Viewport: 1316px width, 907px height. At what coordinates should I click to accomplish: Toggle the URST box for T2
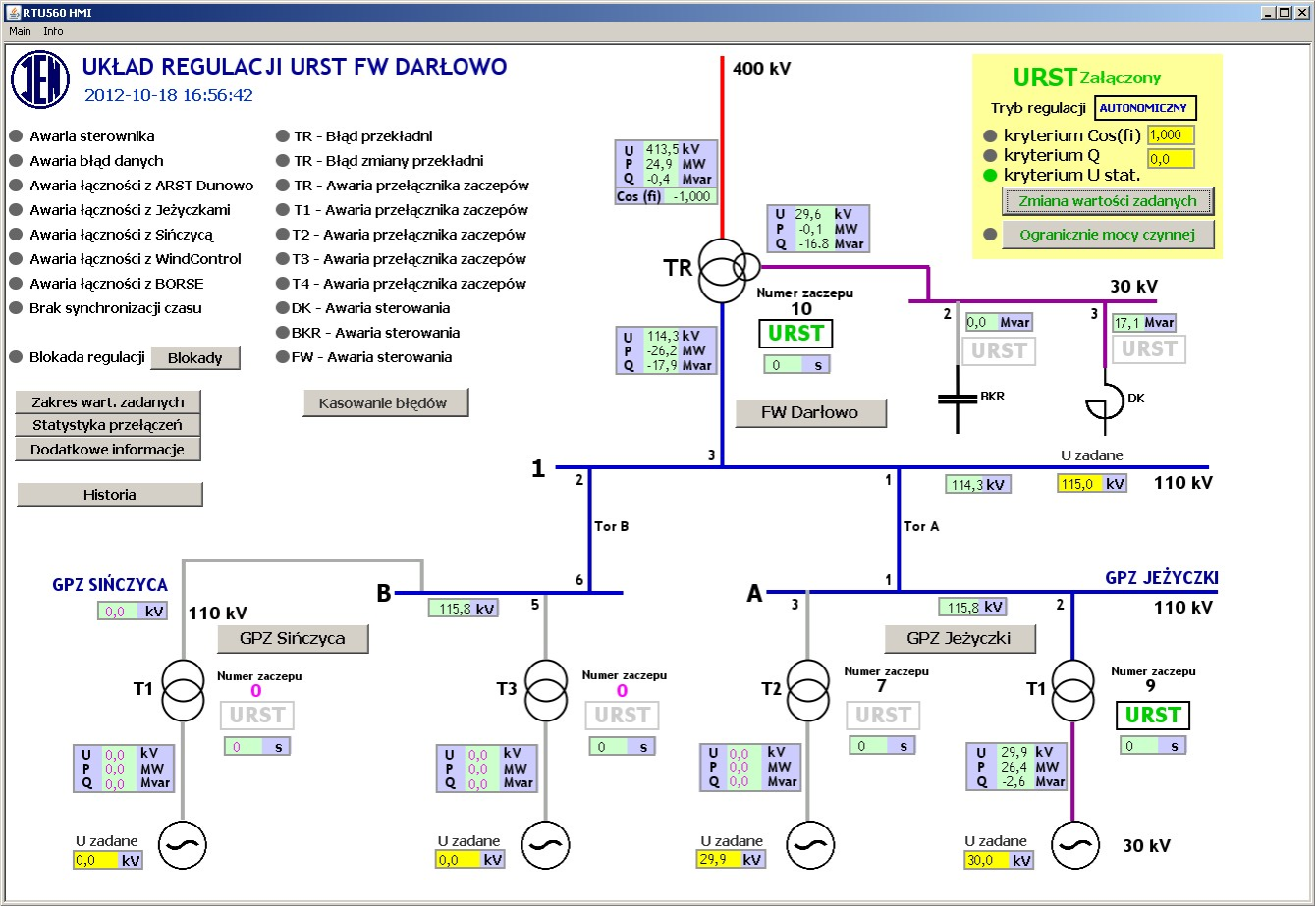click(x=884, y=716)
